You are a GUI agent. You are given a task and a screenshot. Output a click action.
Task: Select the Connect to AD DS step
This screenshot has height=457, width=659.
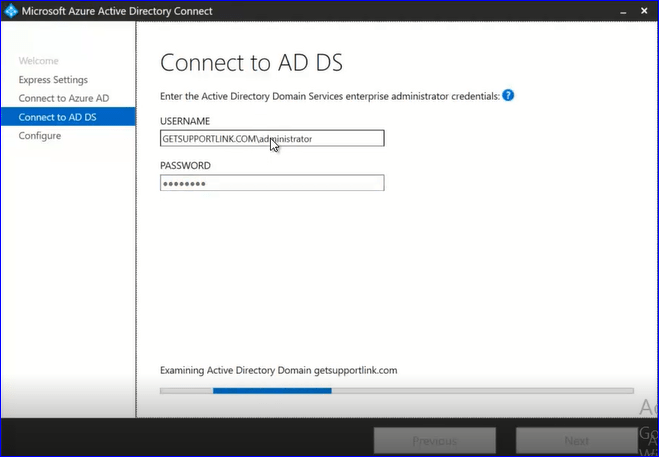tap(68, 116)
